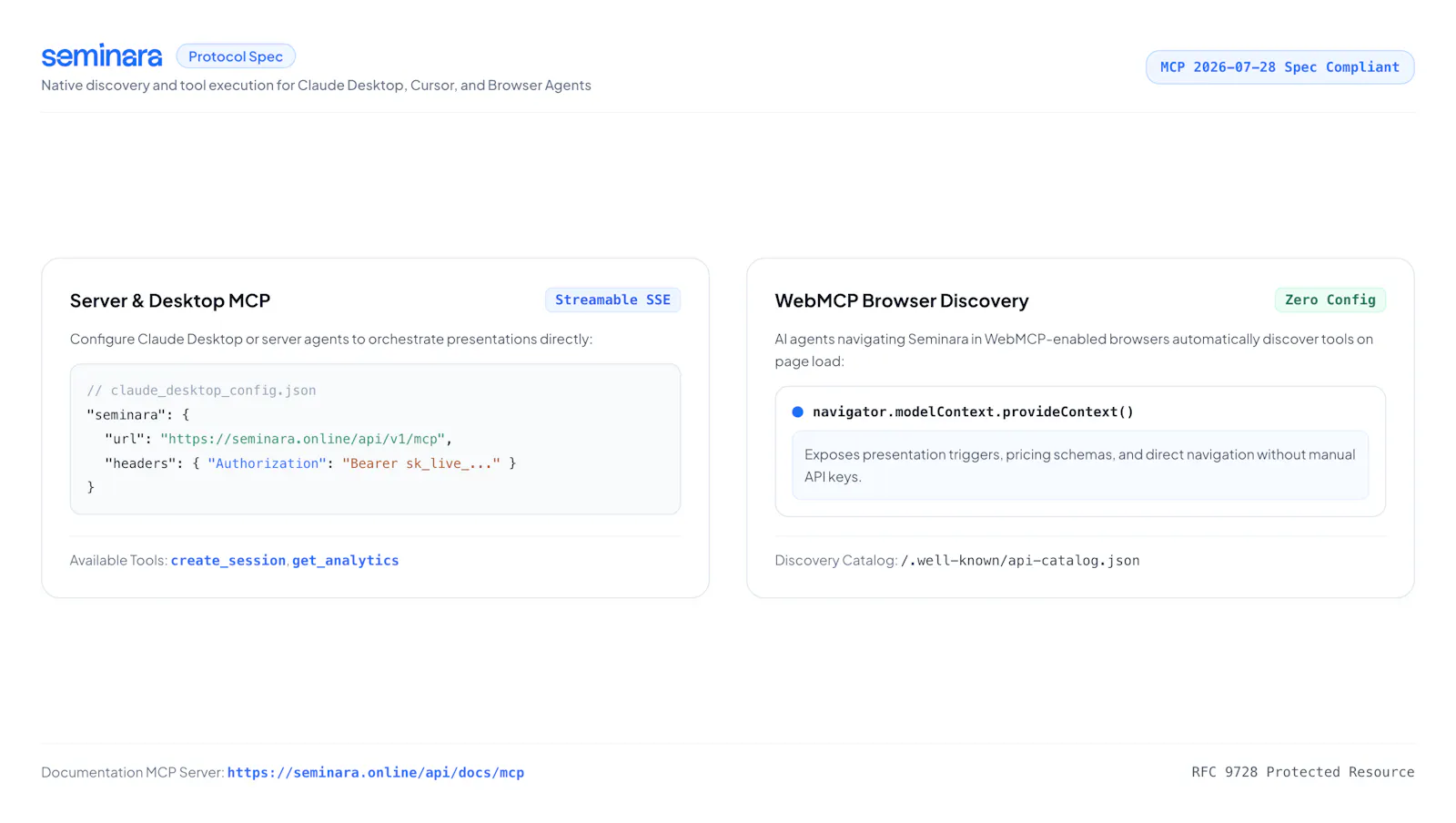
Task: Click RFC 9728 Protected Resource text
Action: [1303, 772]
